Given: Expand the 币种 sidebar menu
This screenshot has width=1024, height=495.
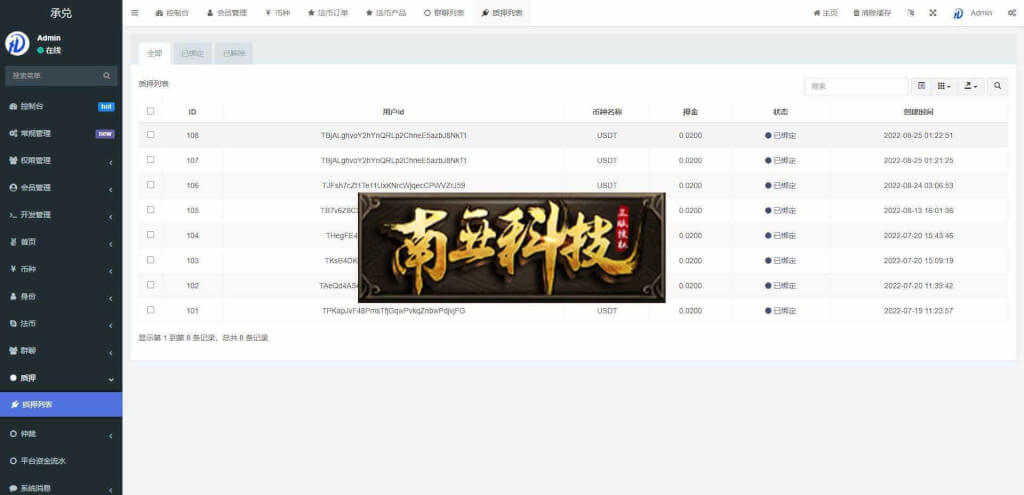Looking at the screenshot, I should pos(61,269).
